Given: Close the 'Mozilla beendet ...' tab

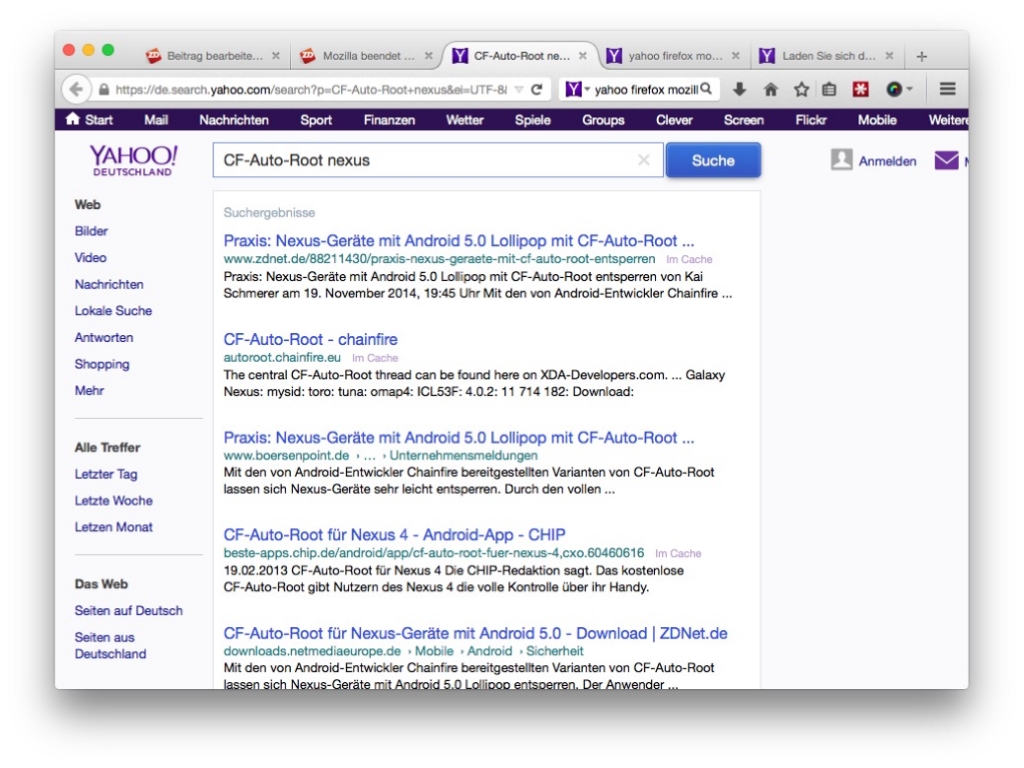Looking at the screenshot, I should (428, 56).
